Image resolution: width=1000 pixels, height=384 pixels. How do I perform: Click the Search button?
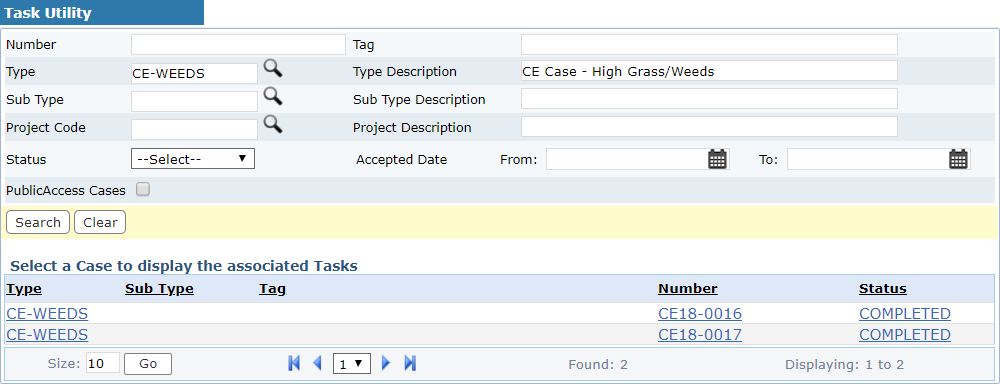click(x=38, y=222)
